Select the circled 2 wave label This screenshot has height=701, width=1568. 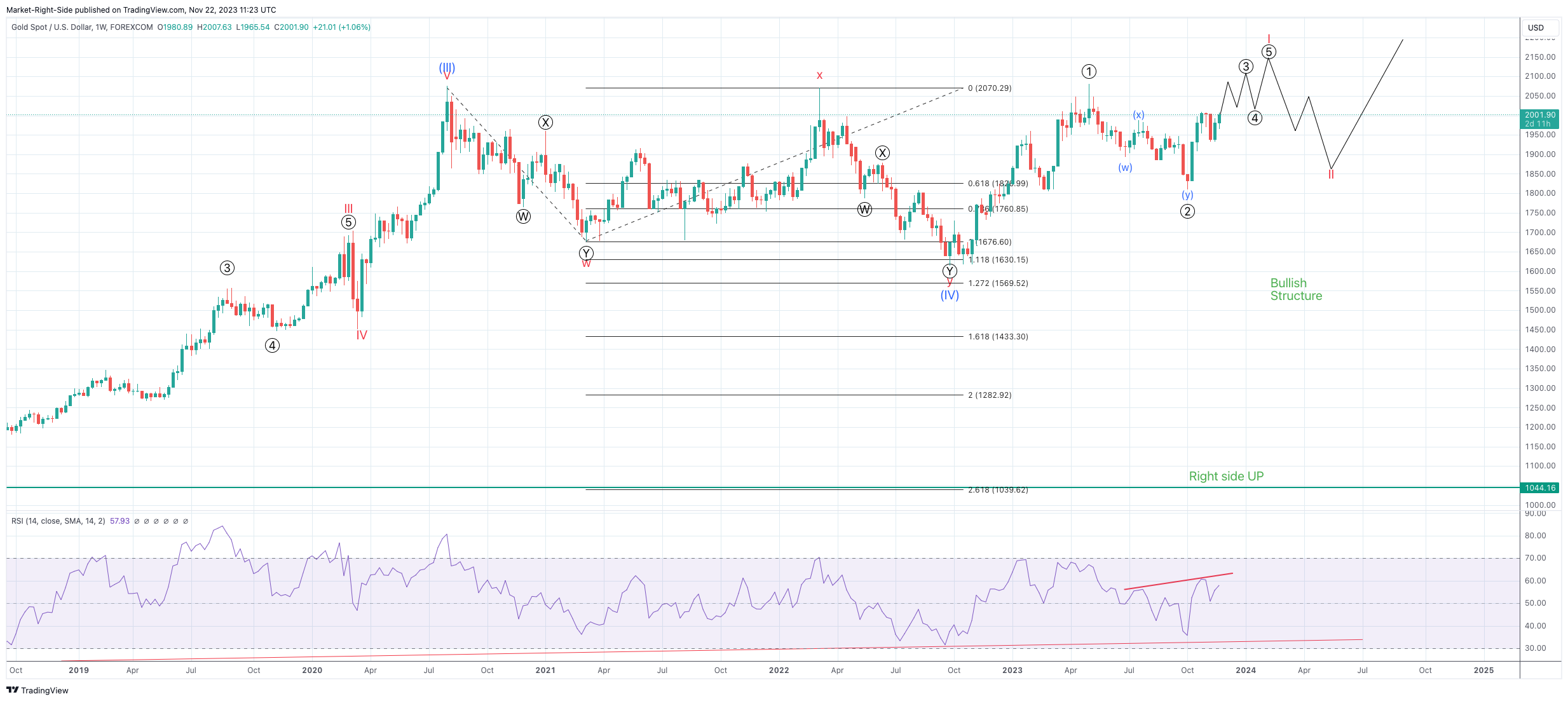click(x=1187, y=212)
